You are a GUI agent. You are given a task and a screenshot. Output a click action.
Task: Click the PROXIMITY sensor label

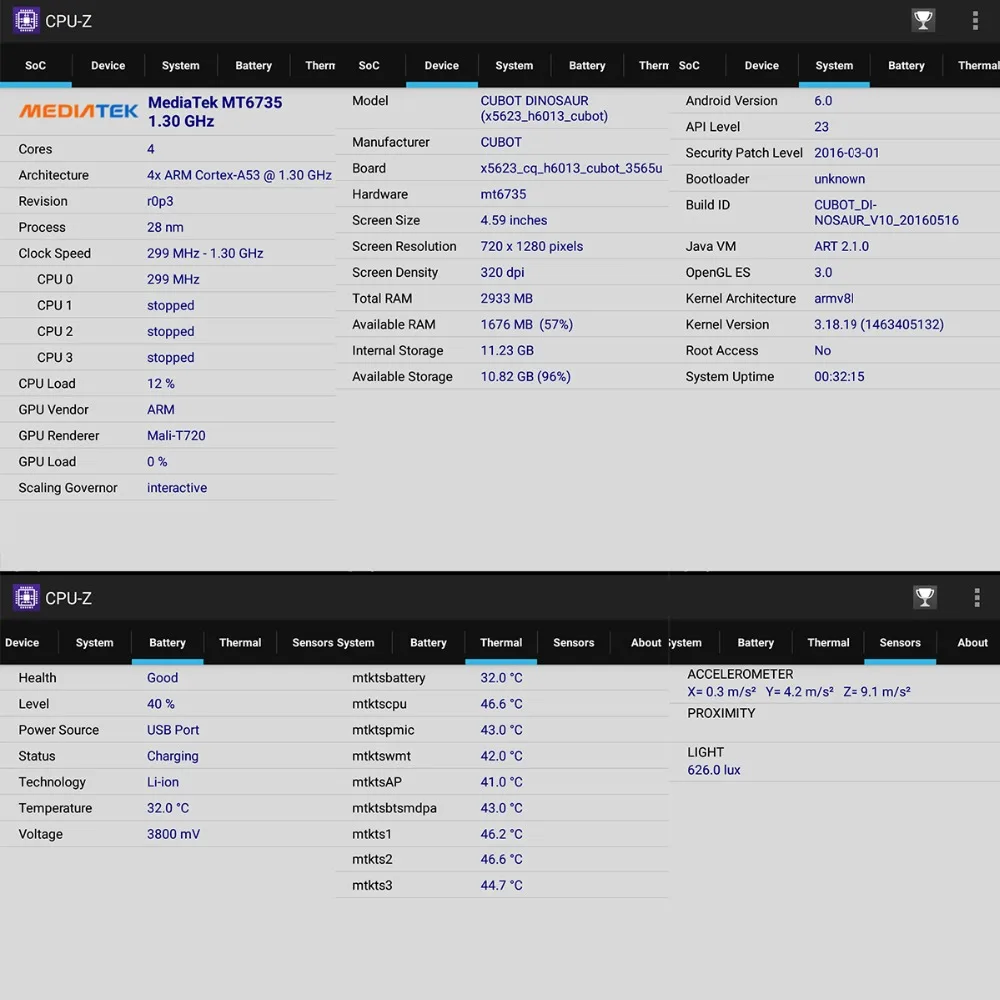[721, 714]
